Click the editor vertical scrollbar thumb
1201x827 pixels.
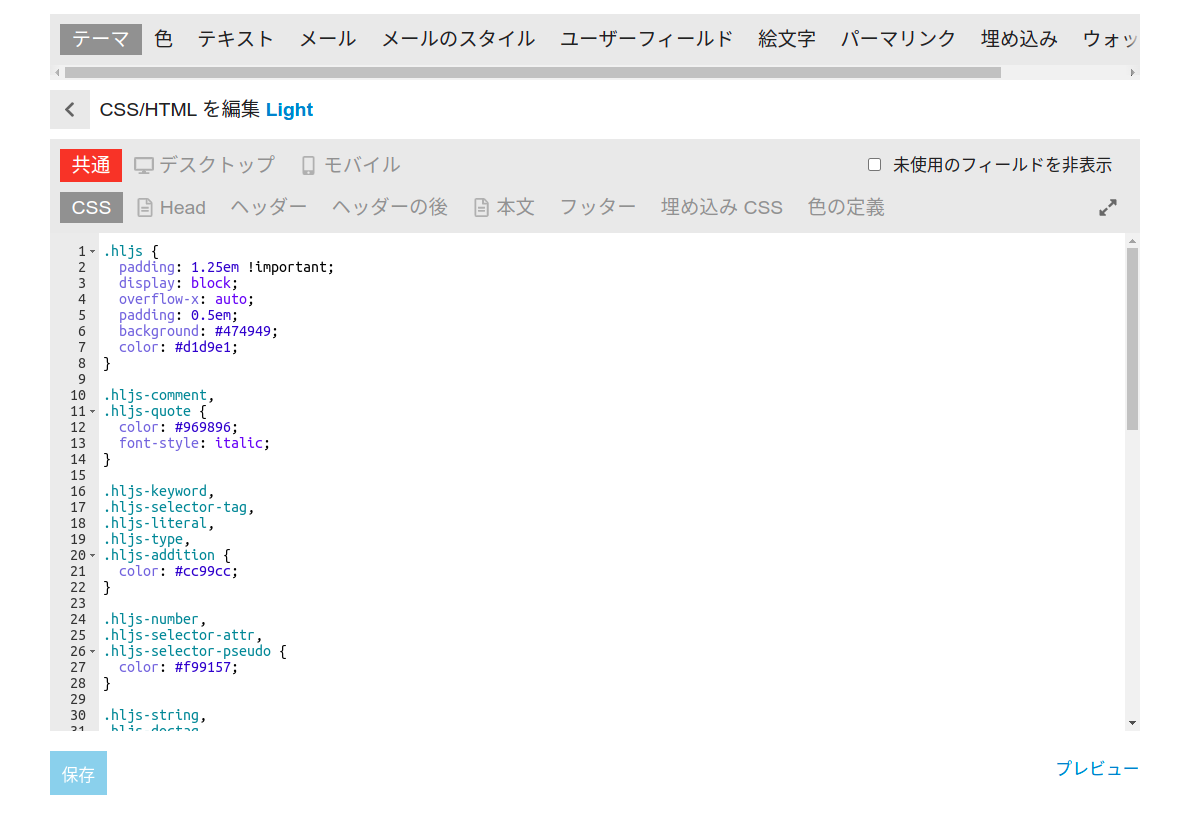tap(1132, 338)
